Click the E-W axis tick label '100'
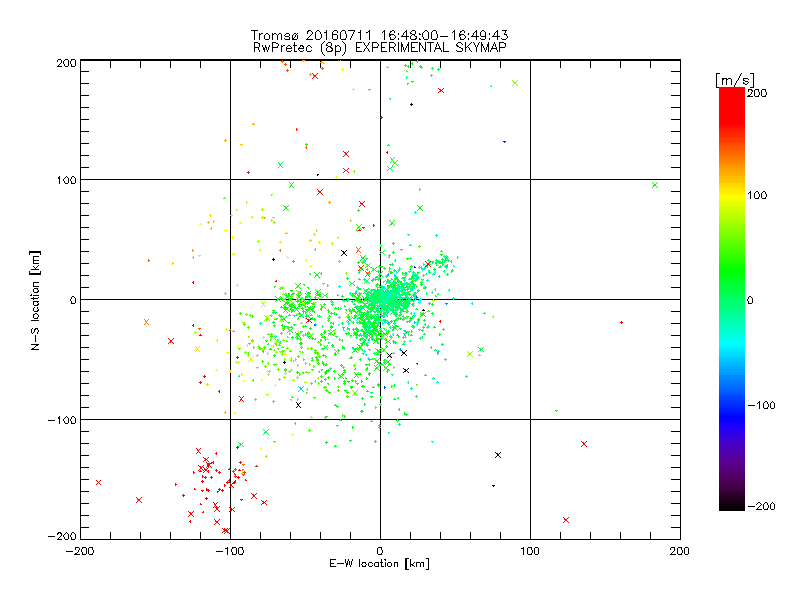 pyautogui.click(x=530, y=551)
